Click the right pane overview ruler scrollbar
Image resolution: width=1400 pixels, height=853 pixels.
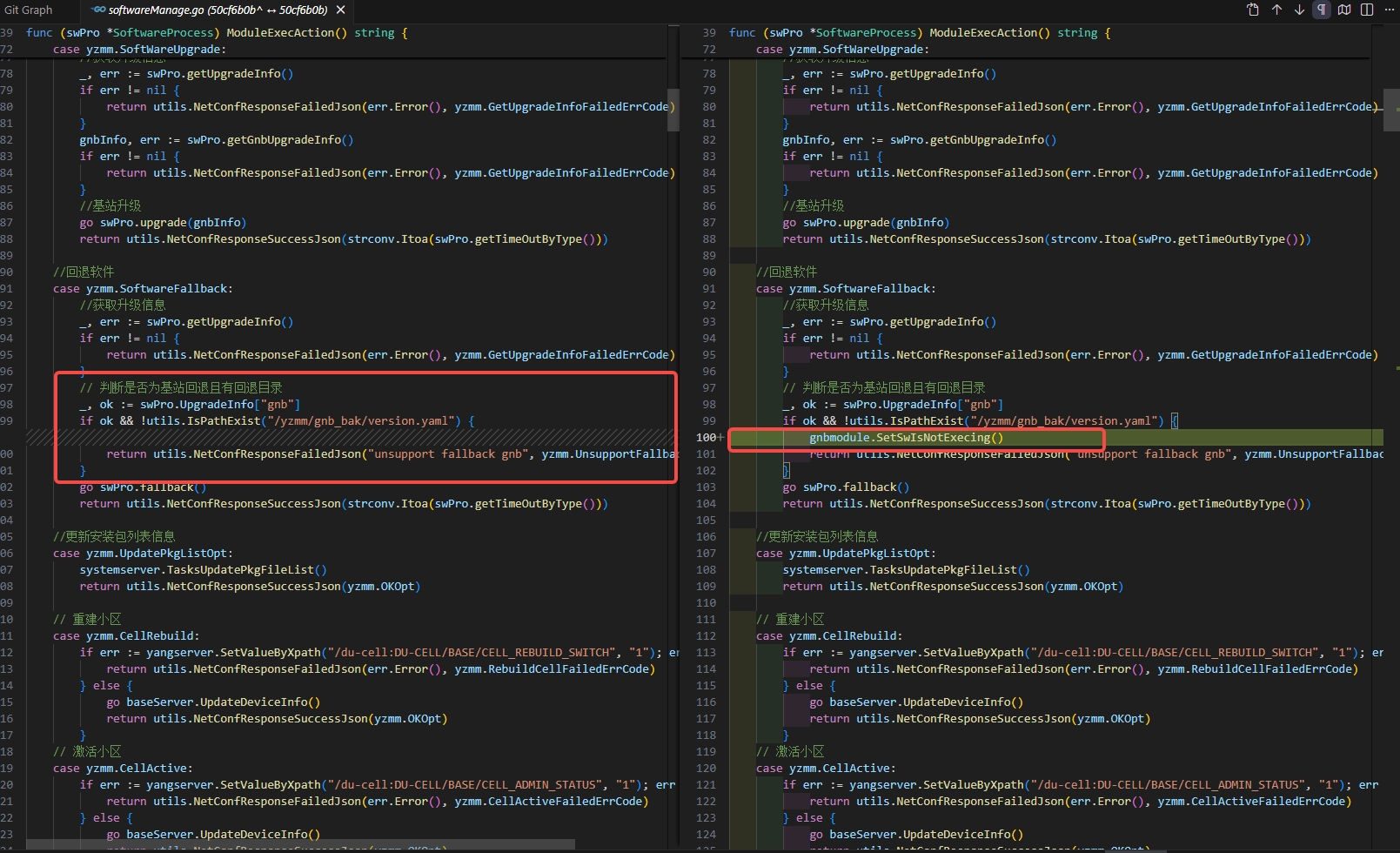(1391, 109)
